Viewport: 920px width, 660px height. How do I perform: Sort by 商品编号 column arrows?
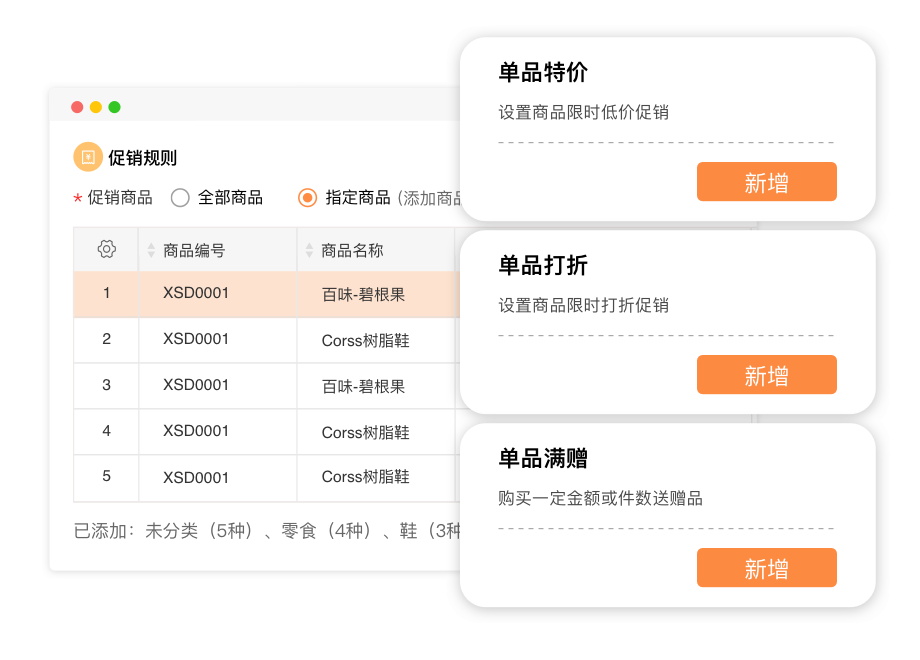click(x=152, y=250)
